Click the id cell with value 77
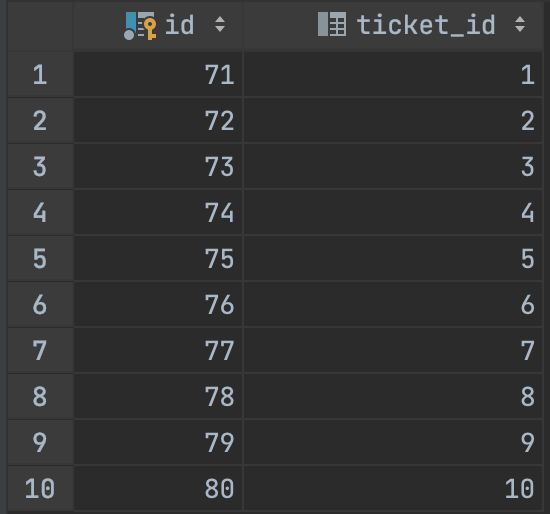 (158, 350)
